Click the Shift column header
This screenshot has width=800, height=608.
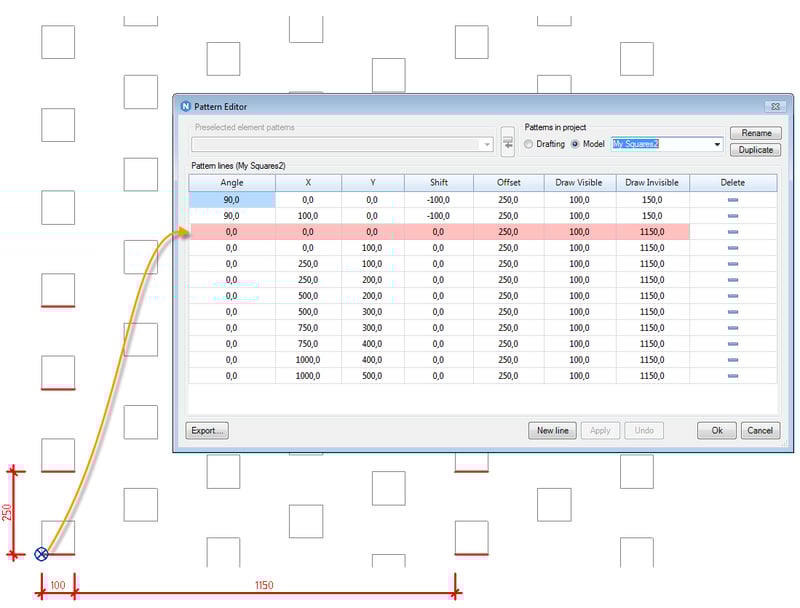pyautogui.click(x=439, y=183)
